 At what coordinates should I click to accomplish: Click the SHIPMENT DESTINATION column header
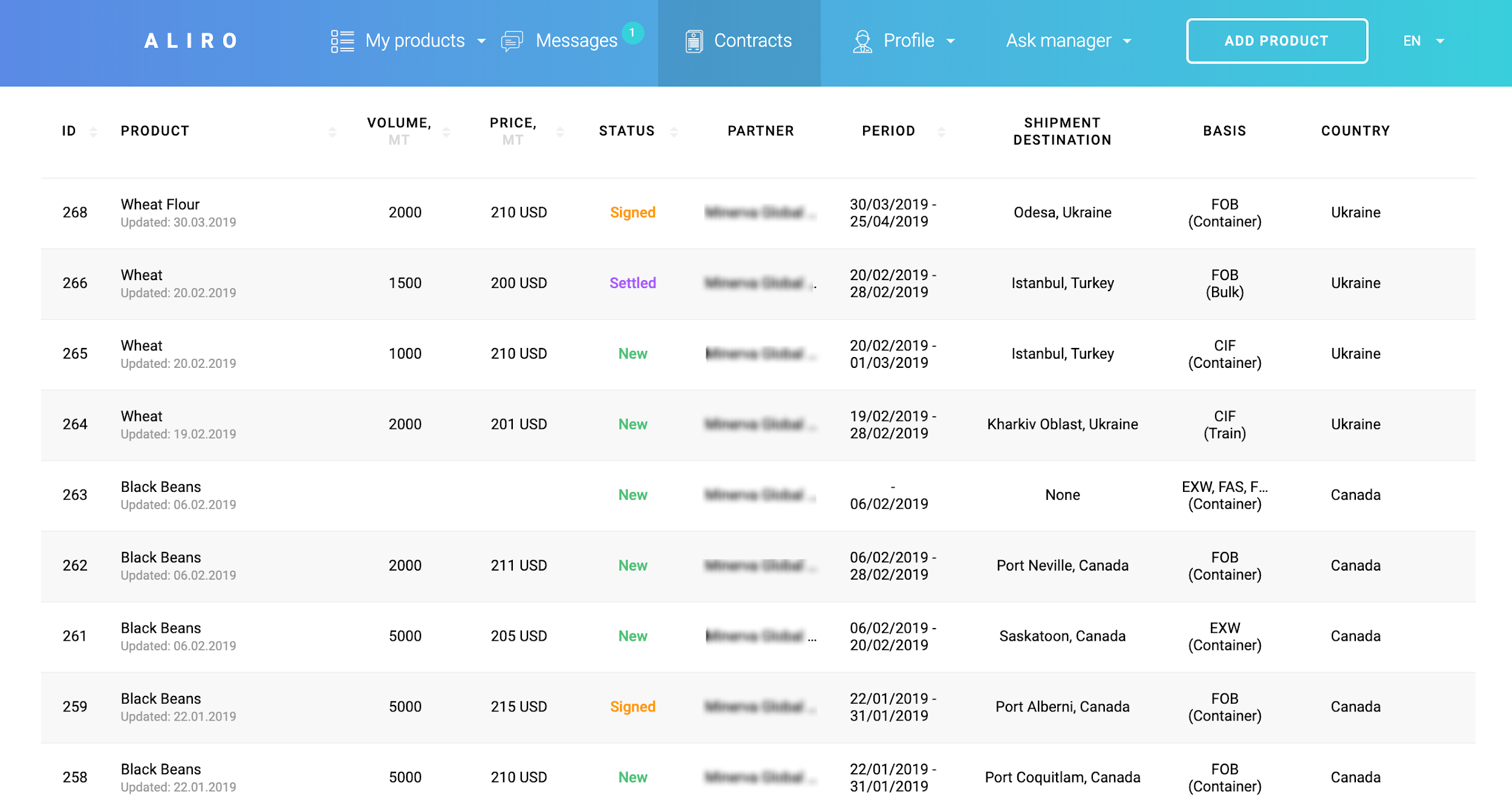click(x=1062, y=131)
